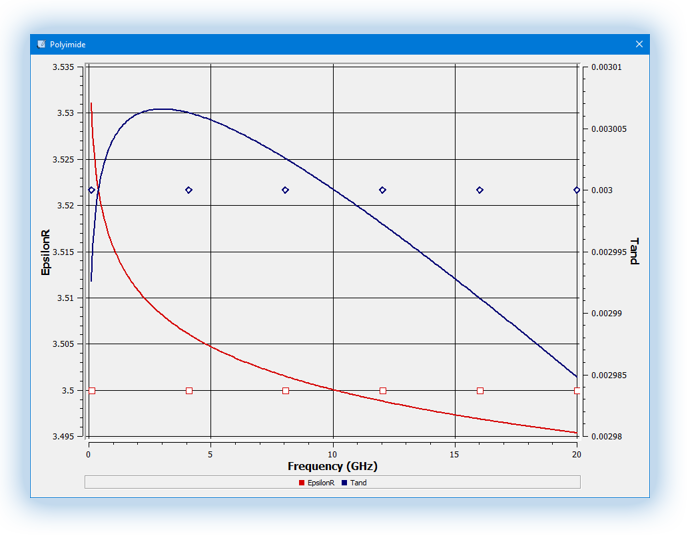Select the blue diamond marker at 8 GHz
Screen dimensions: 700x546
tap(286, 190)
